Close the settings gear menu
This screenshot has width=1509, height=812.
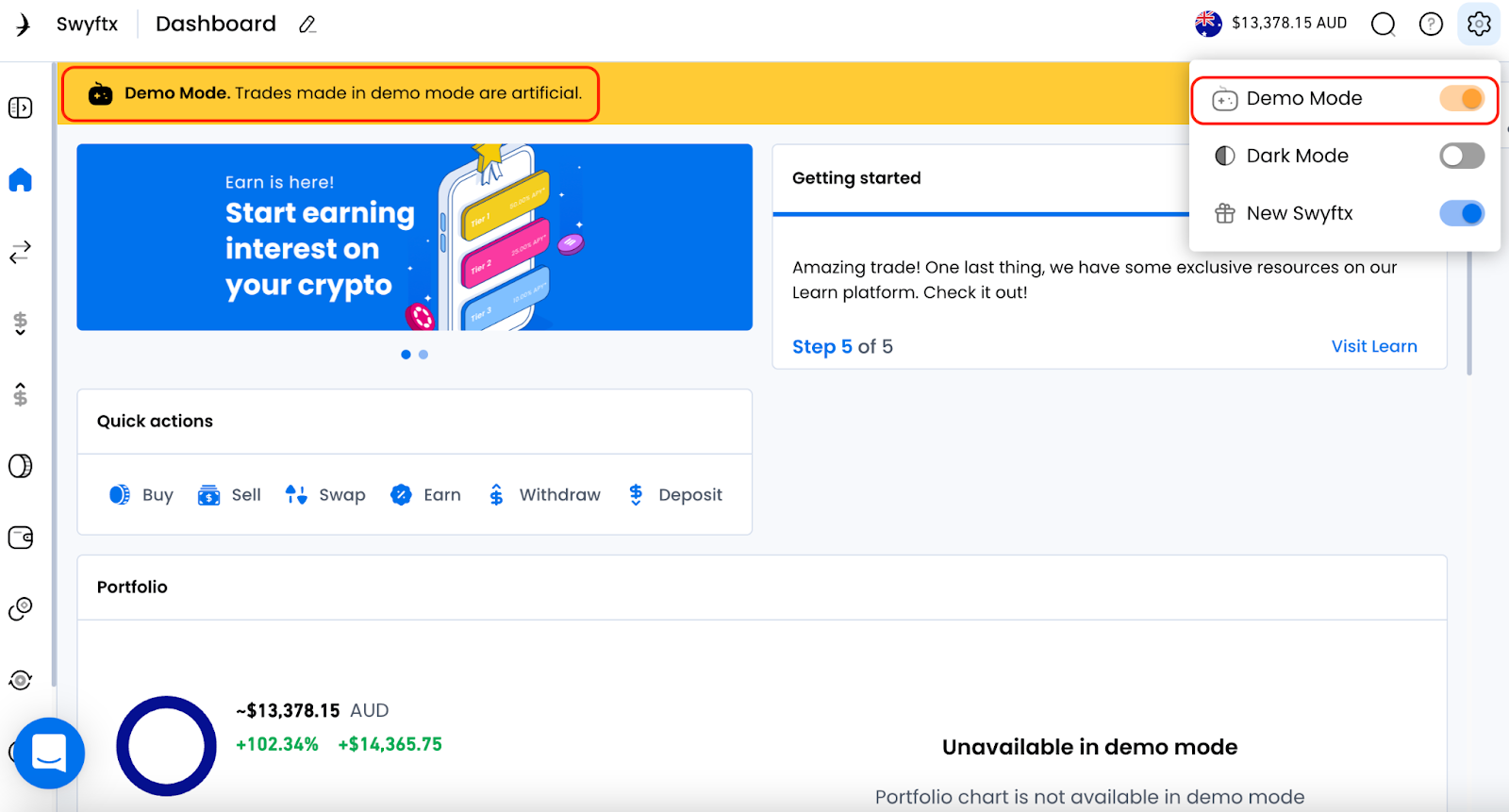pos(1479,24)
